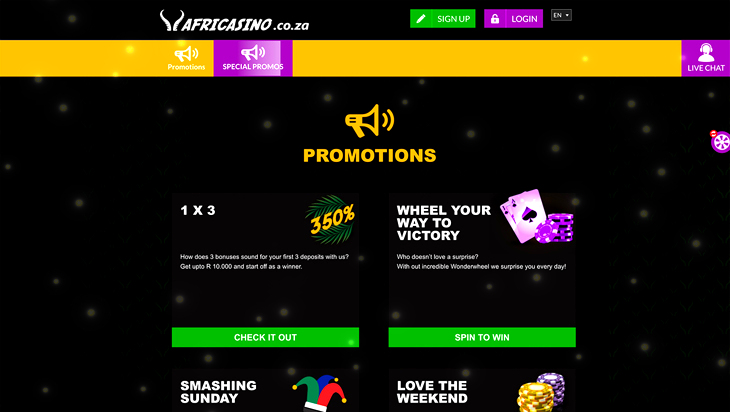Select the 1 X 3 promotion title
This screenshot has width=730, height=412.
pos(198,210)
